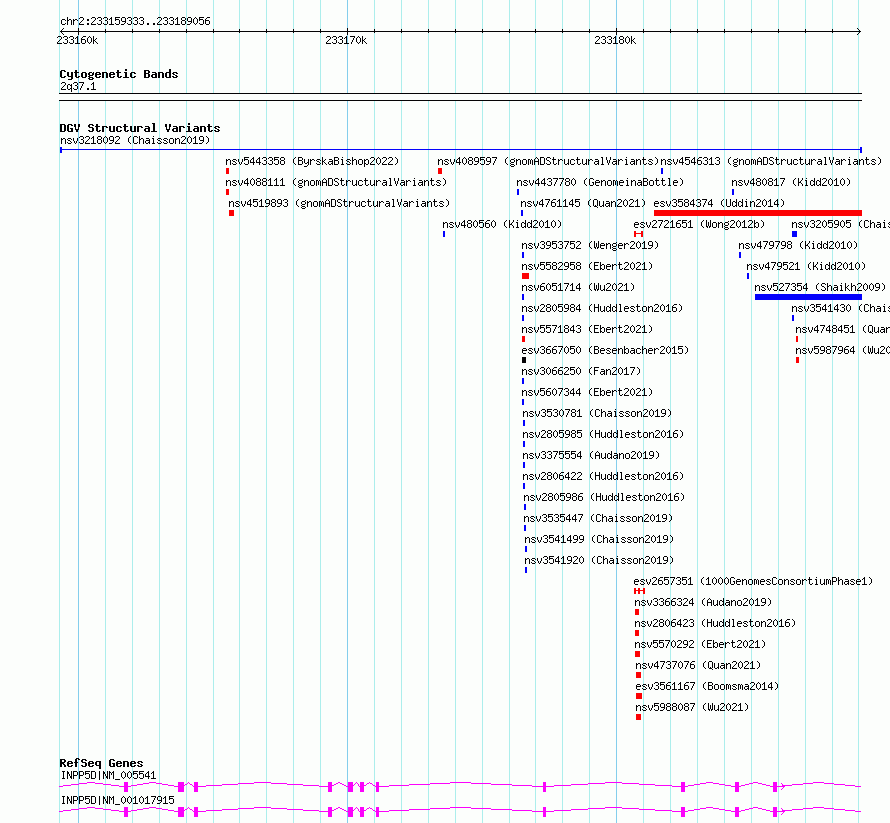Viewport: 890px width, 823px height.
Task: Click nsv527354 (Shaikh2009) label
Action: pyautogui.click(x=820, y=287)
